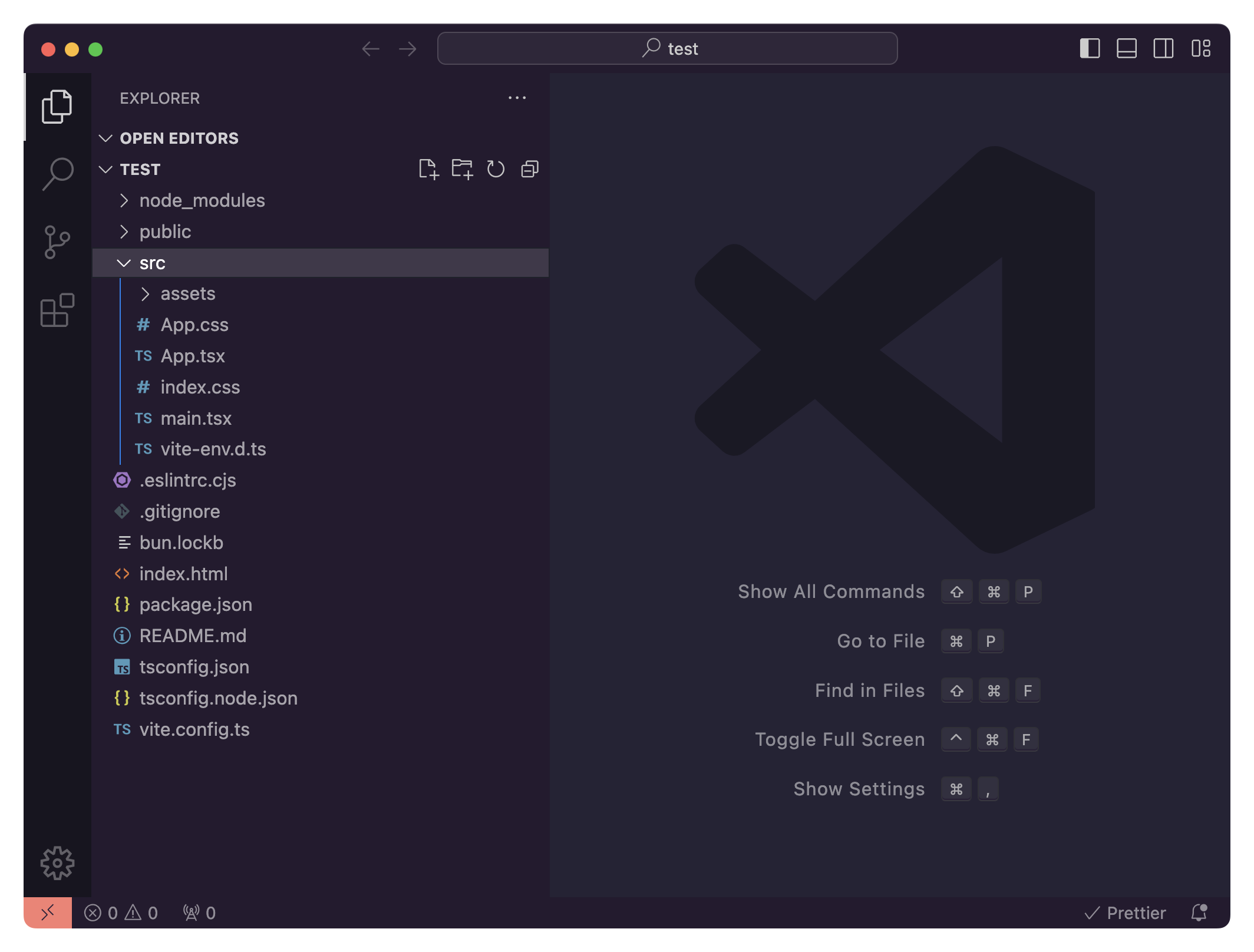Expand the node_modules folder

coord(202,201)
